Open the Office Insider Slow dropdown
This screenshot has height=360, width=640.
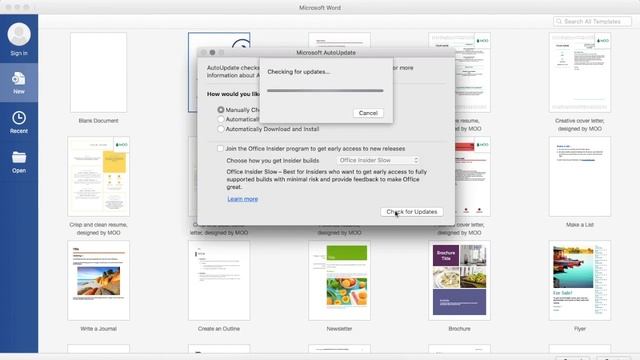click(378, 160)
